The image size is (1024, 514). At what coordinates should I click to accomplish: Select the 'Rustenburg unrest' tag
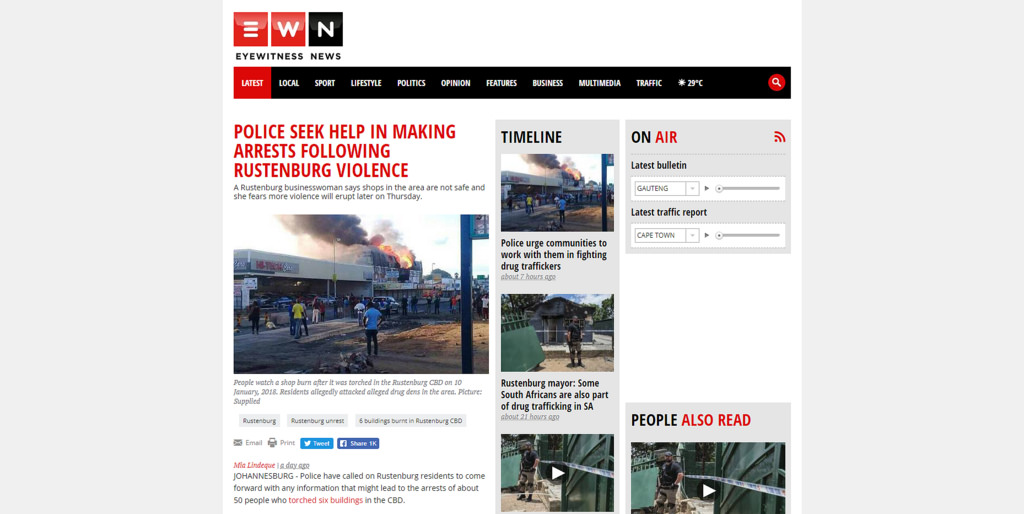[x=317, y=421]
